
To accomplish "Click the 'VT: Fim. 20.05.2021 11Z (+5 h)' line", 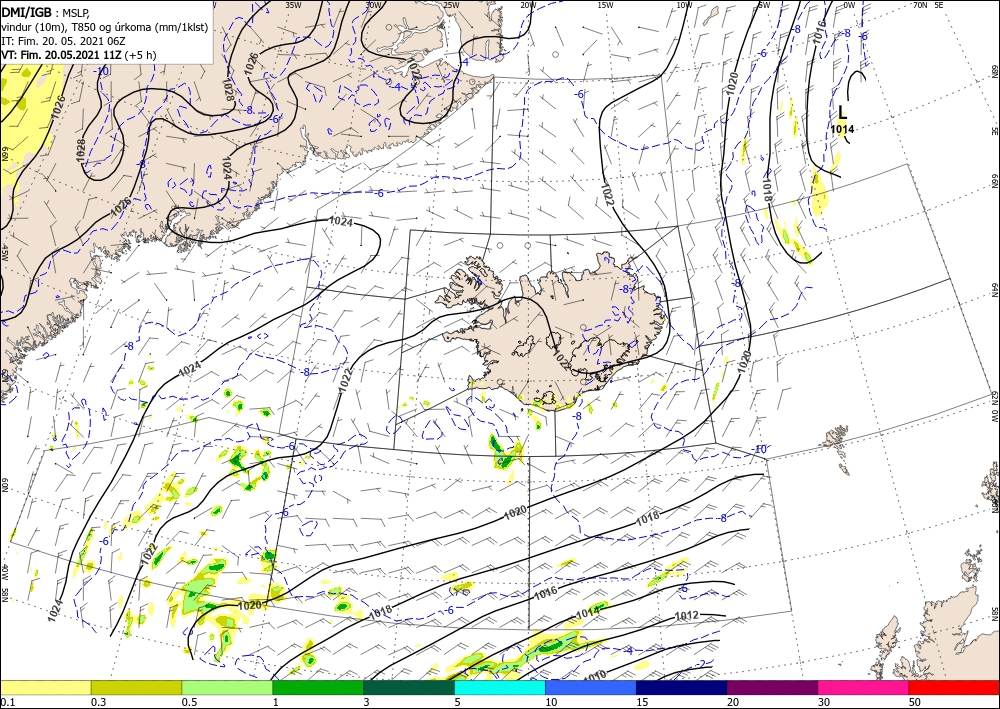I will [78, 55].
